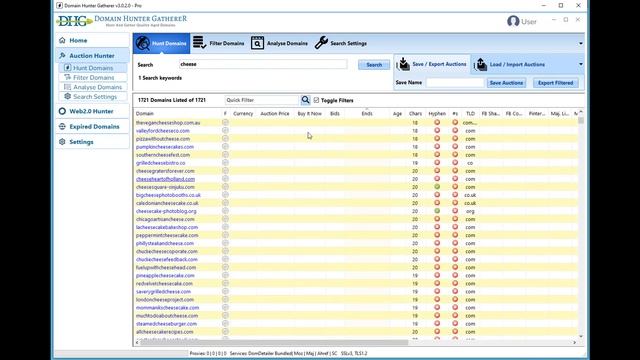Click the Filter Domains sub-item icon in sidebar
The width and height of the screenshot is (640, 360).
(67, 77)
